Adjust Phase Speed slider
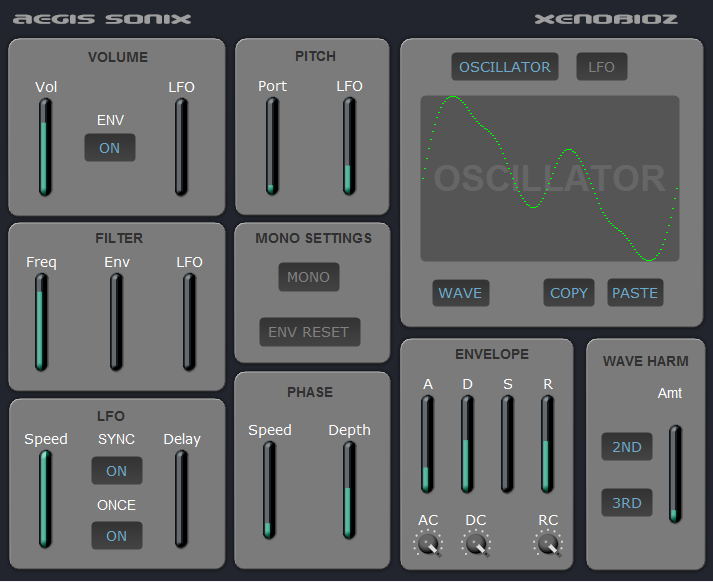 [x=269, y=491]
